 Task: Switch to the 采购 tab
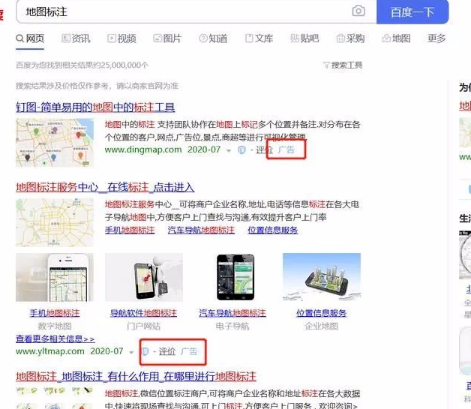pyautogui.click(x=350, y=38)
